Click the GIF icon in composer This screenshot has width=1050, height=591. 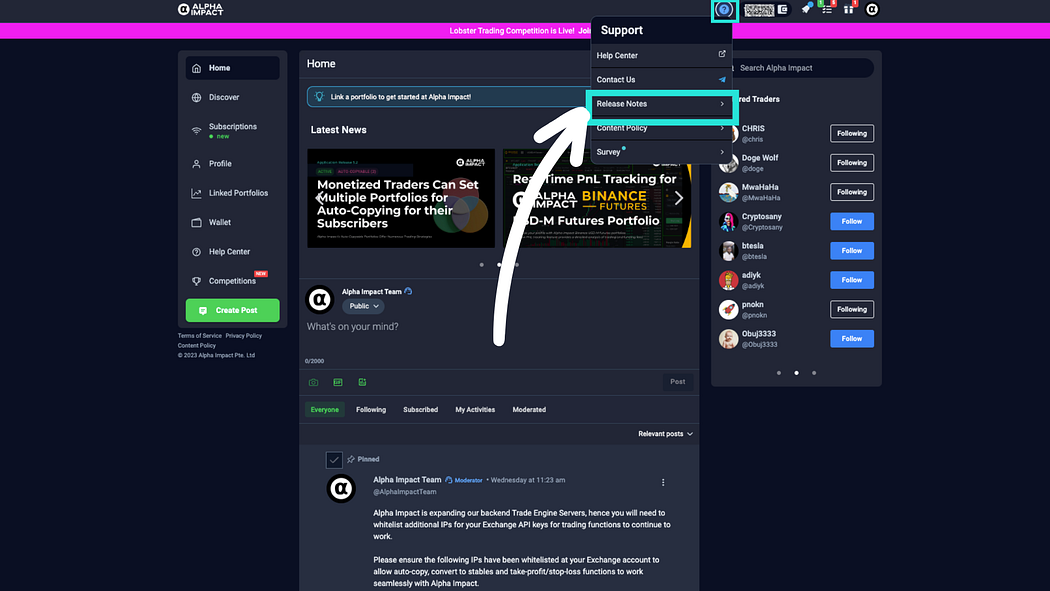point(338,382)
